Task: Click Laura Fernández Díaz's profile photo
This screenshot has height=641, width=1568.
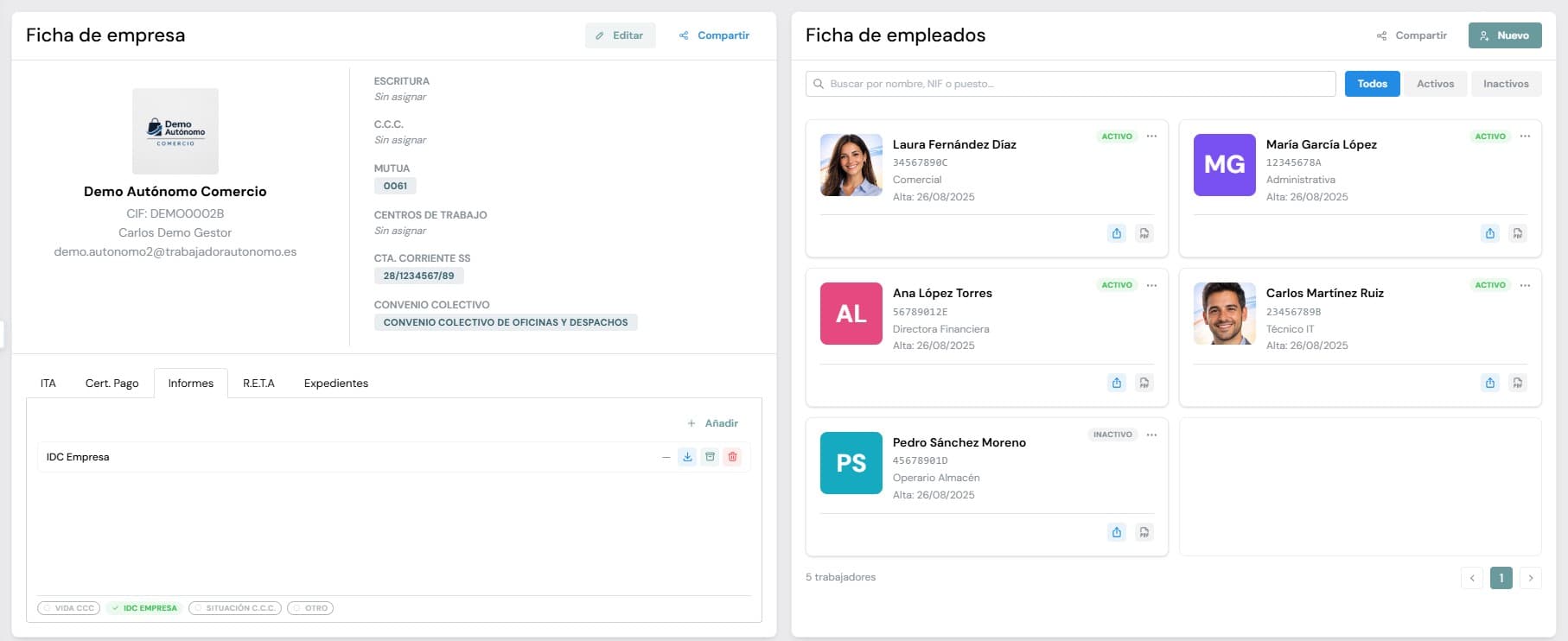Action: 851,165
